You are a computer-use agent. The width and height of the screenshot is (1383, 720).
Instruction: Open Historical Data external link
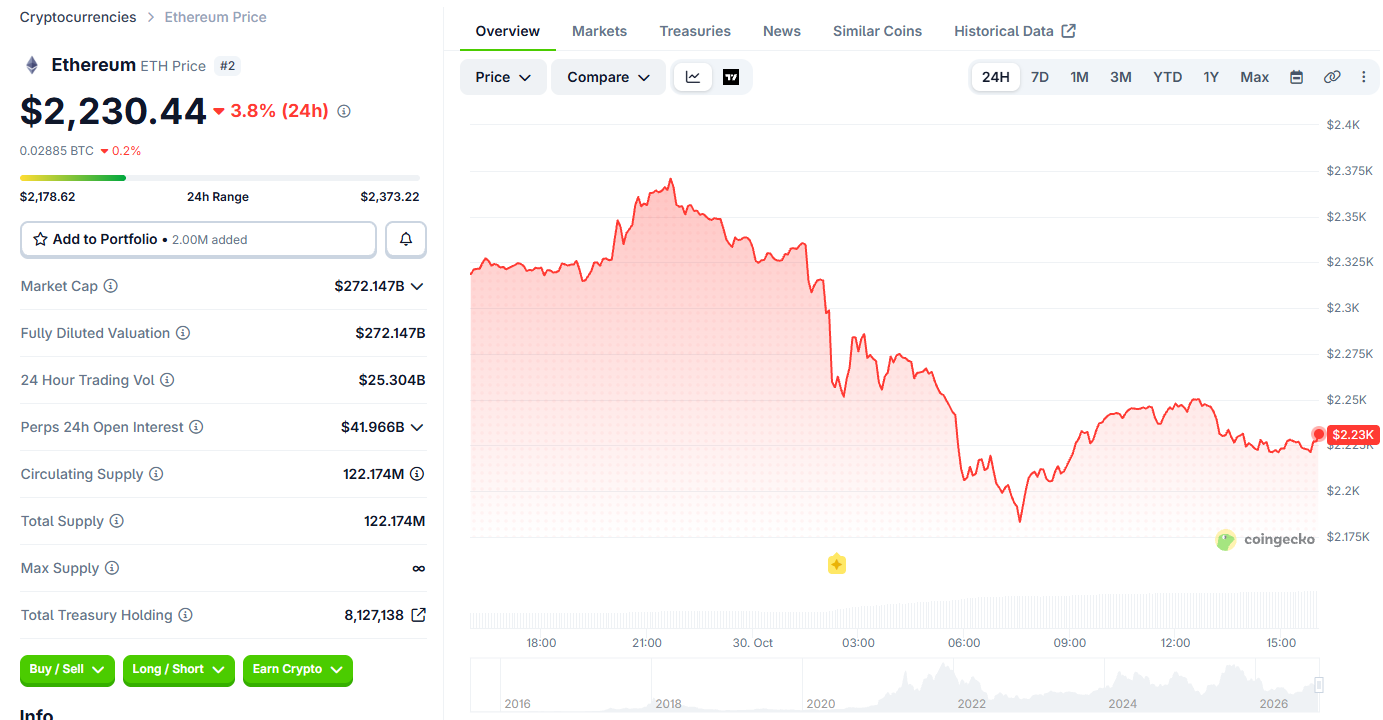pos(1015,31)
